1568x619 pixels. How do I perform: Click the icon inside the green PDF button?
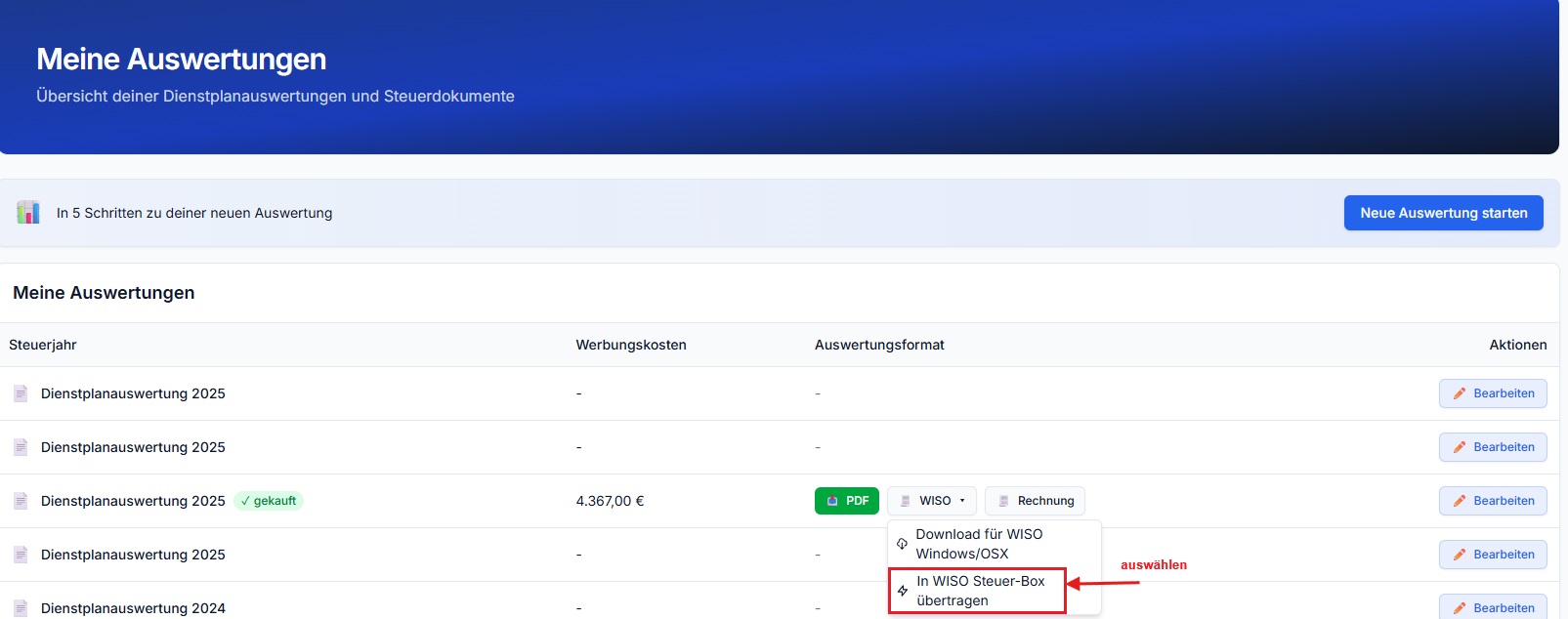(832, 501)
